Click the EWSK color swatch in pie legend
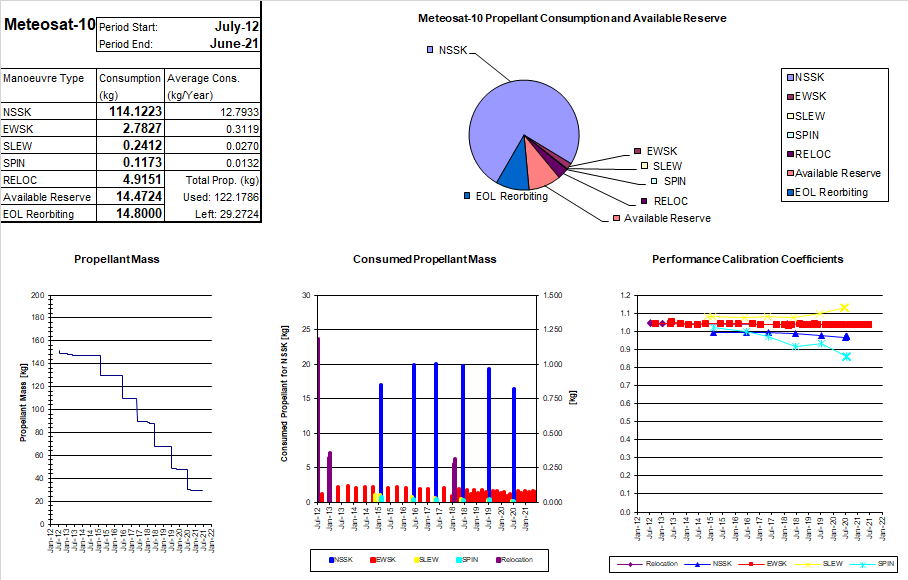This screenshot has width=908, height=580. [x=790, y=97]
